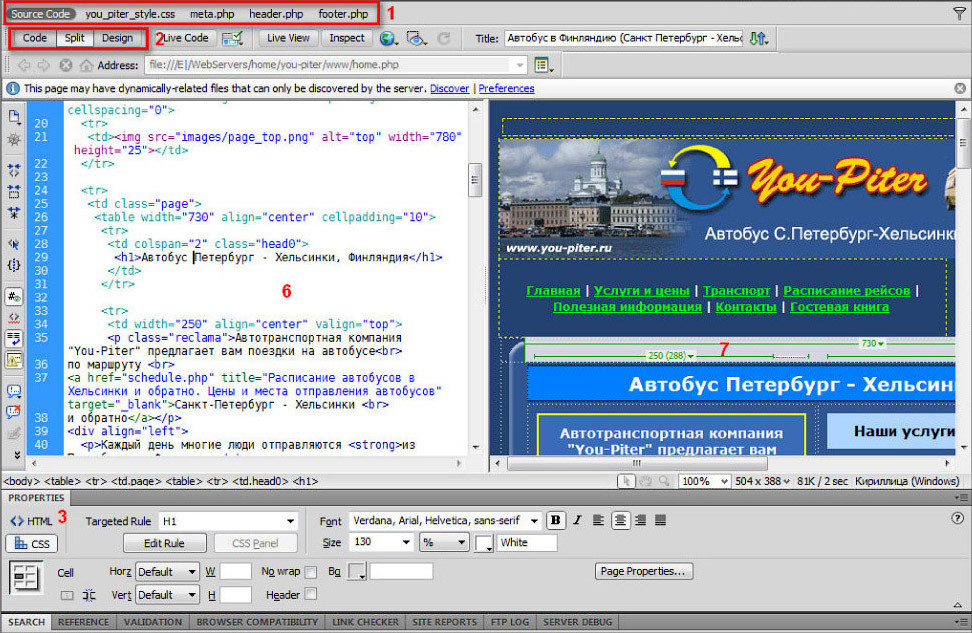Open Preview in Browser globe icon

pos(388,38)
